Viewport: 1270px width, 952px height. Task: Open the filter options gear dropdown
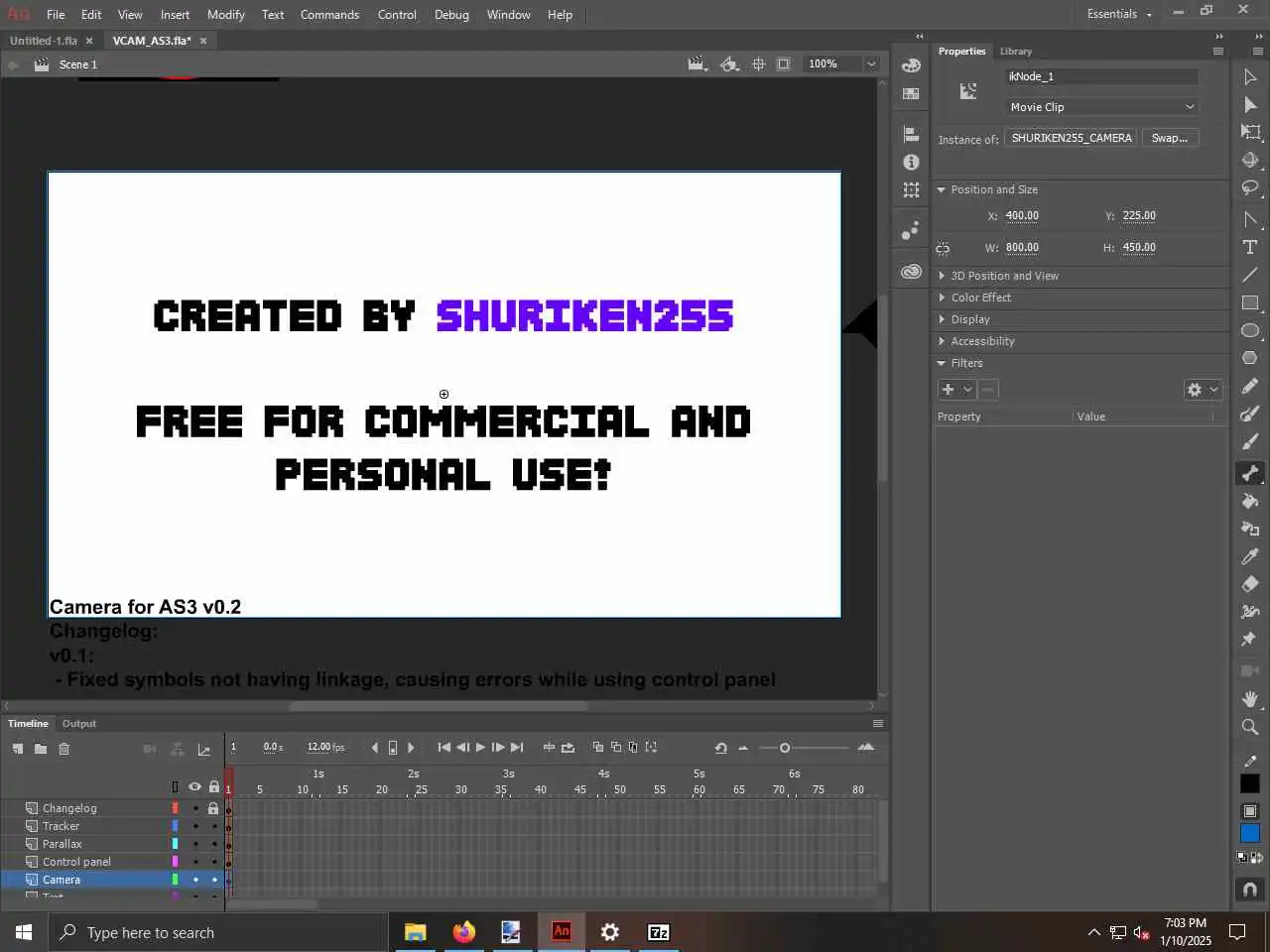pos(1203,390)
